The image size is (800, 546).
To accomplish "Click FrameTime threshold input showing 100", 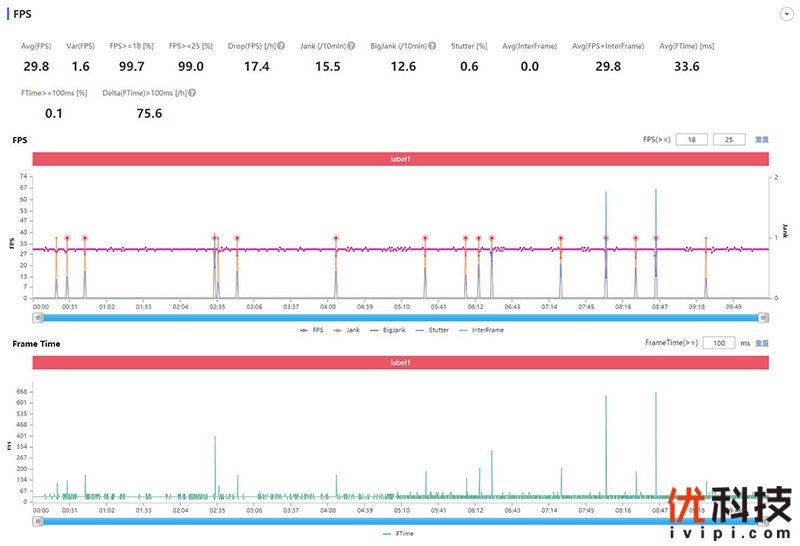I will click(x=719, y=343).
